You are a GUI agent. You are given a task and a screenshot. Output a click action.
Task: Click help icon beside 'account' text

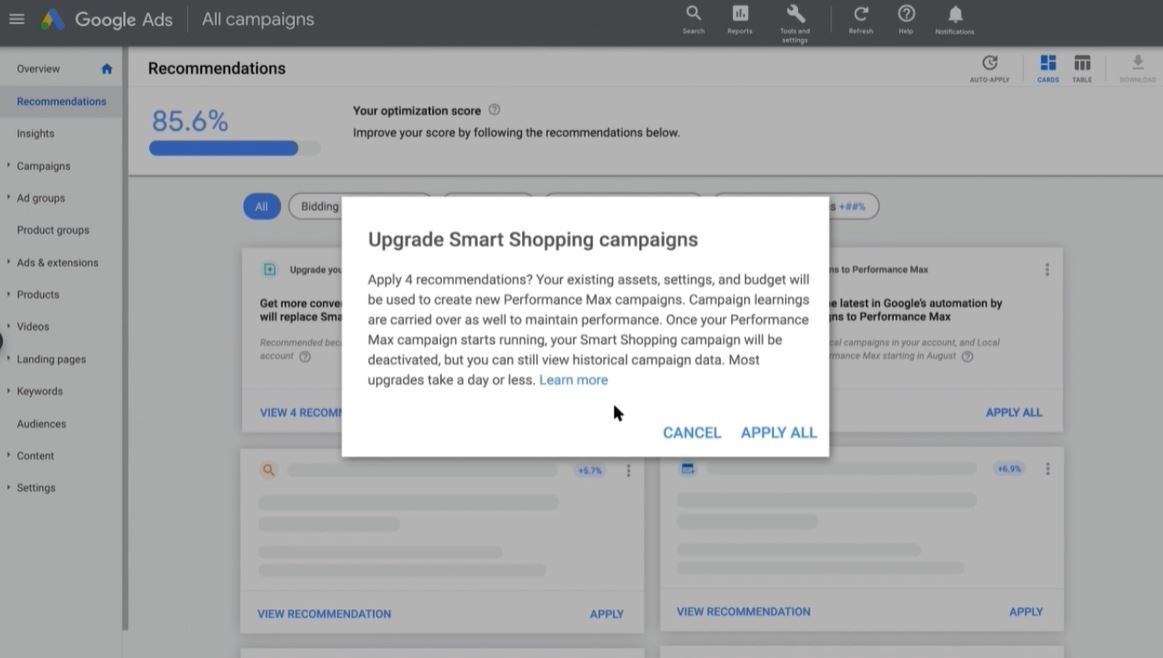pyautogui.click(x=305, y=356)
